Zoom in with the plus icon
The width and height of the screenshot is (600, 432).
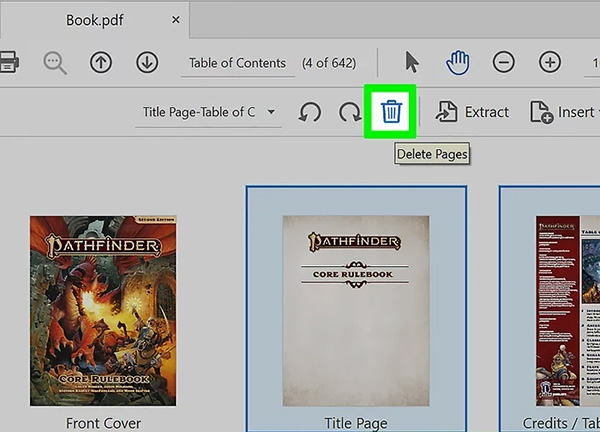point(550,62)
